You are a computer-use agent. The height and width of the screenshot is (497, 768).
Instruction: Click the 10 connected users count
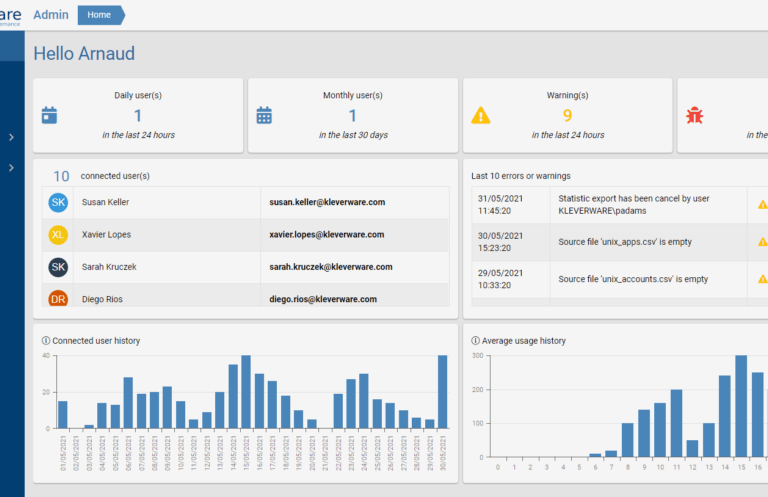click(61, 176)
